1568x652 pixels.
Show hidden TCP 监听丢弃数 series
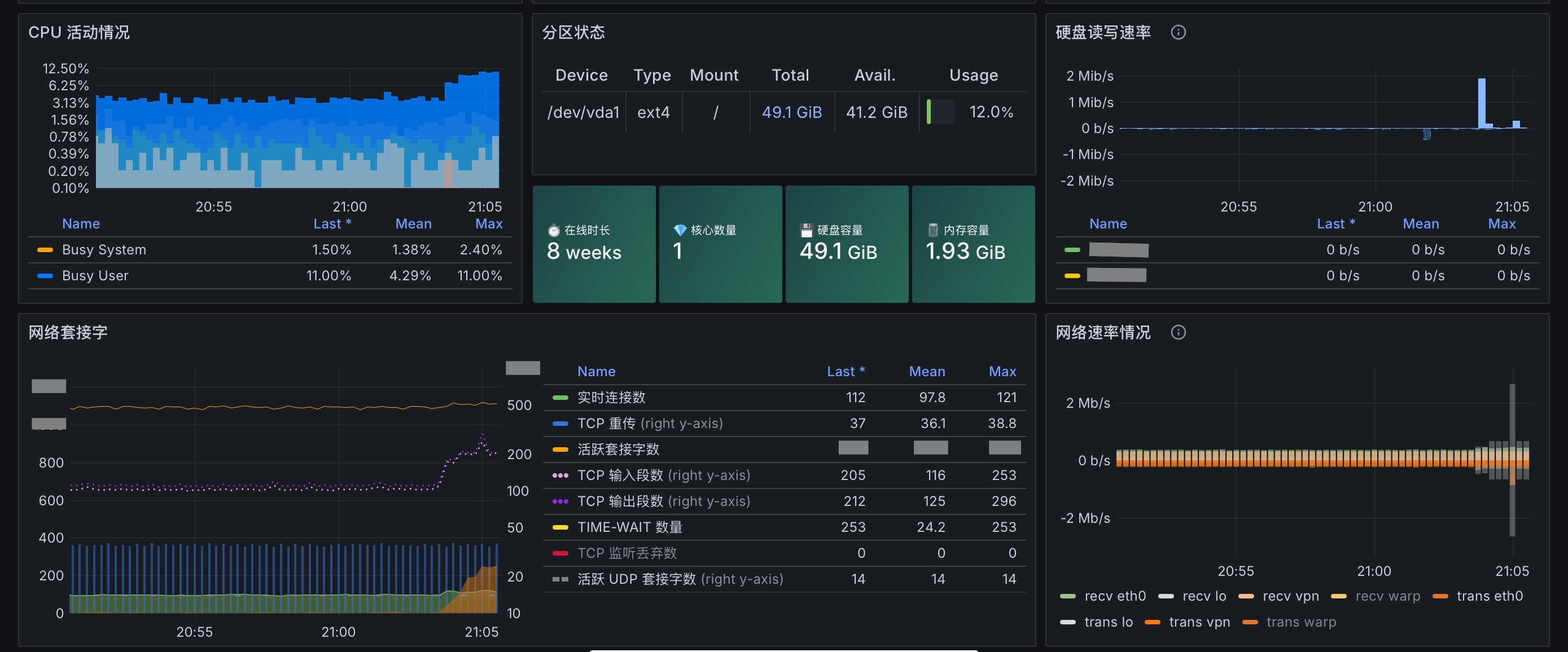tap(627, 553)
